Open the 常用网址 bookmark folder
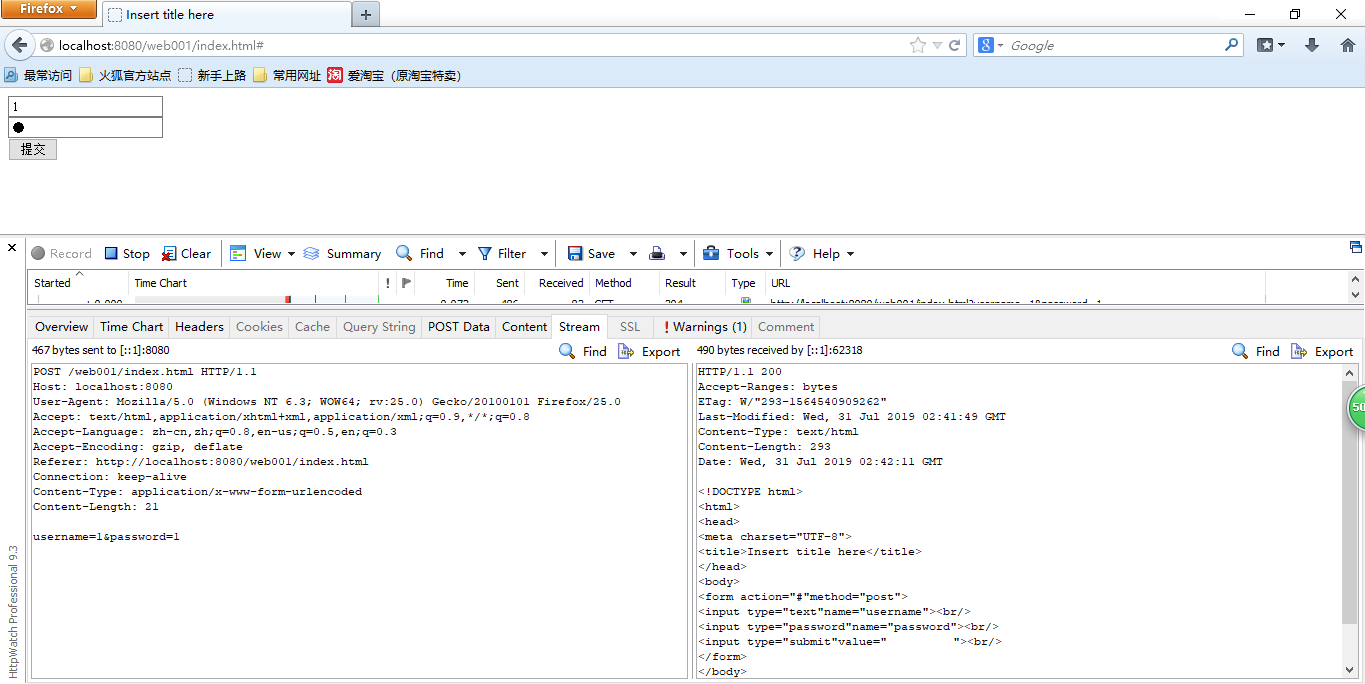This screenshot has width=1365, height=684. point(287,75)
